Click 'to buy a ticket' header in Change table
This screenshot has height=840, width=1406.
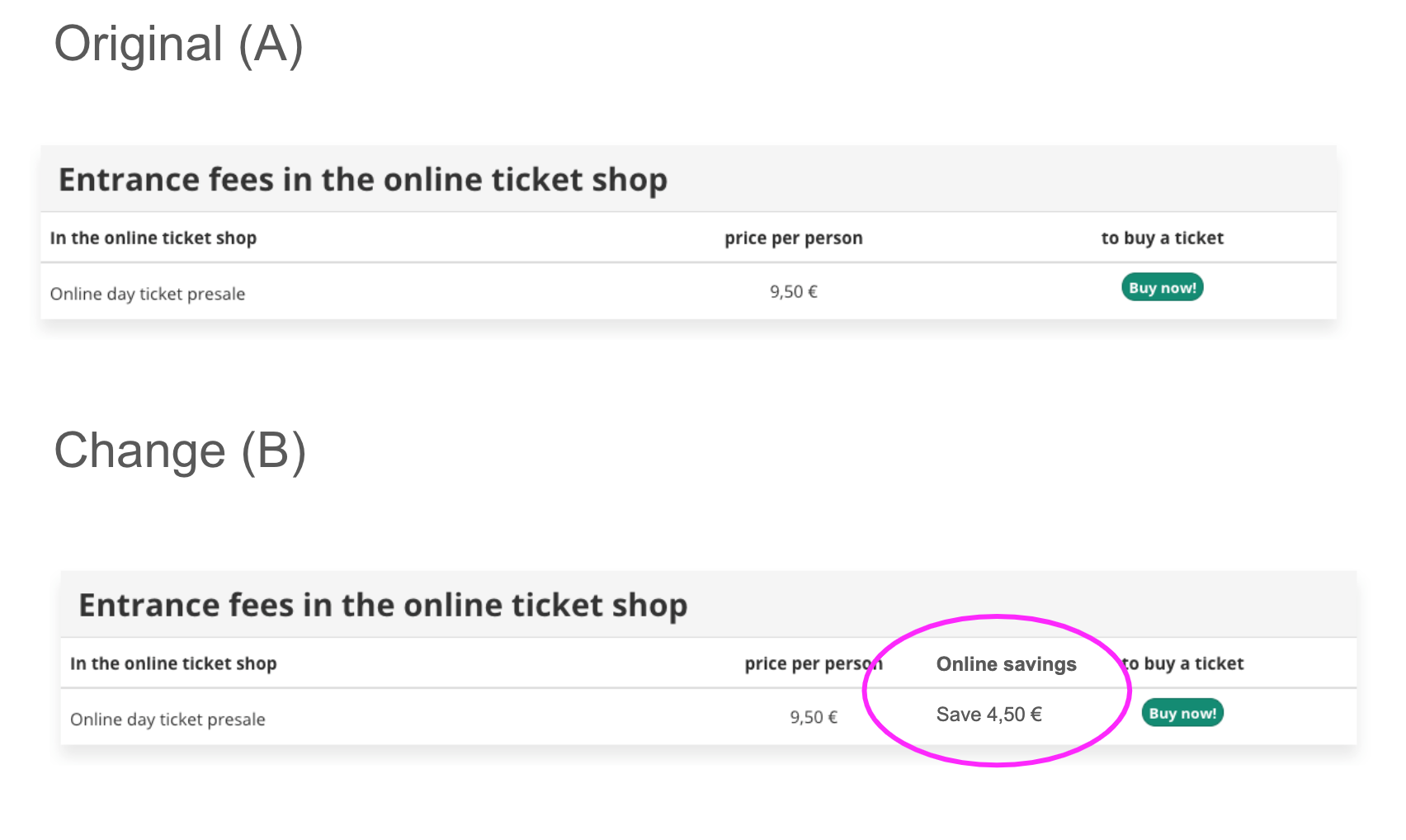[x=1185, y=664]
